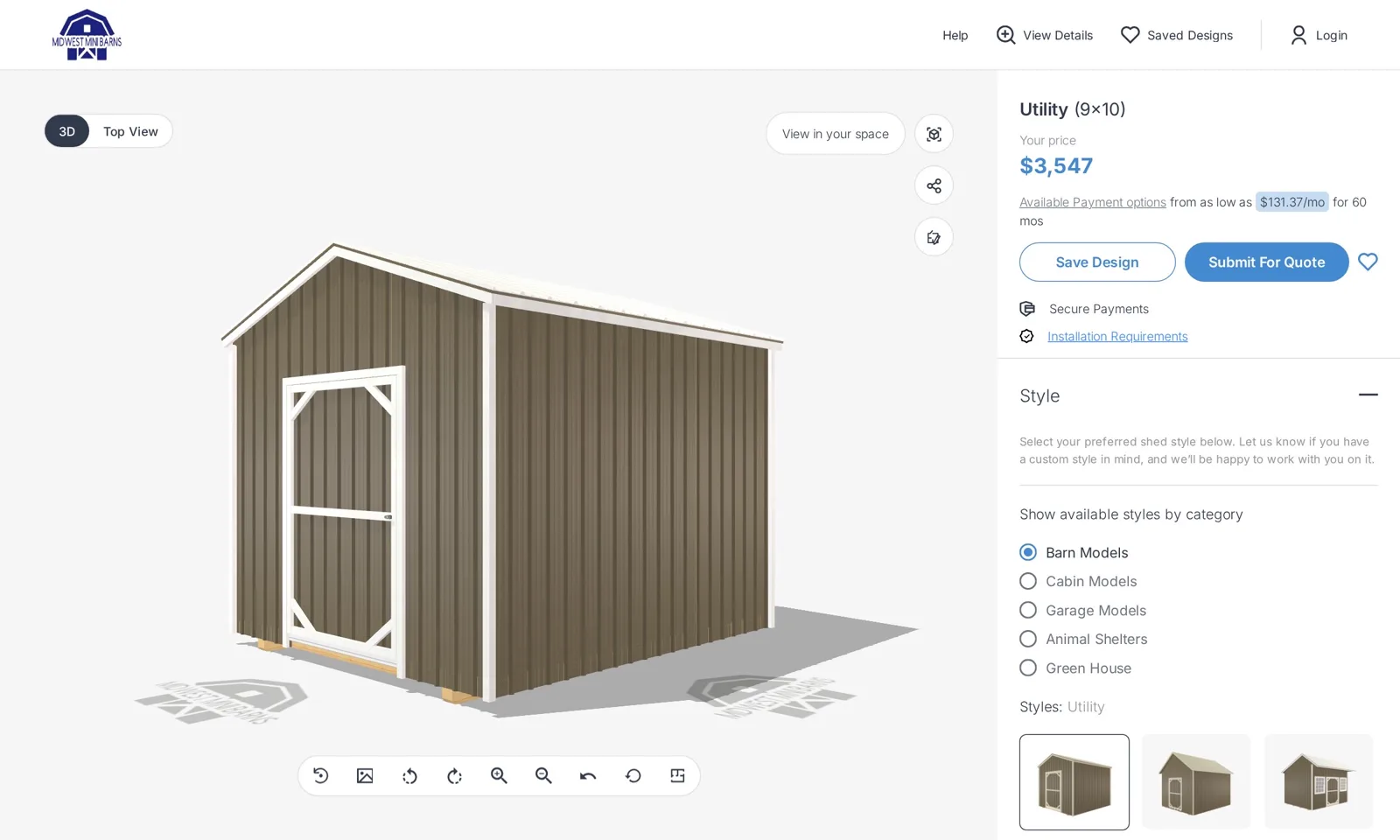1400x840 pixels.
Task: Select Barn Models category
Action: pyautogui.click(x=1074, y=552)
